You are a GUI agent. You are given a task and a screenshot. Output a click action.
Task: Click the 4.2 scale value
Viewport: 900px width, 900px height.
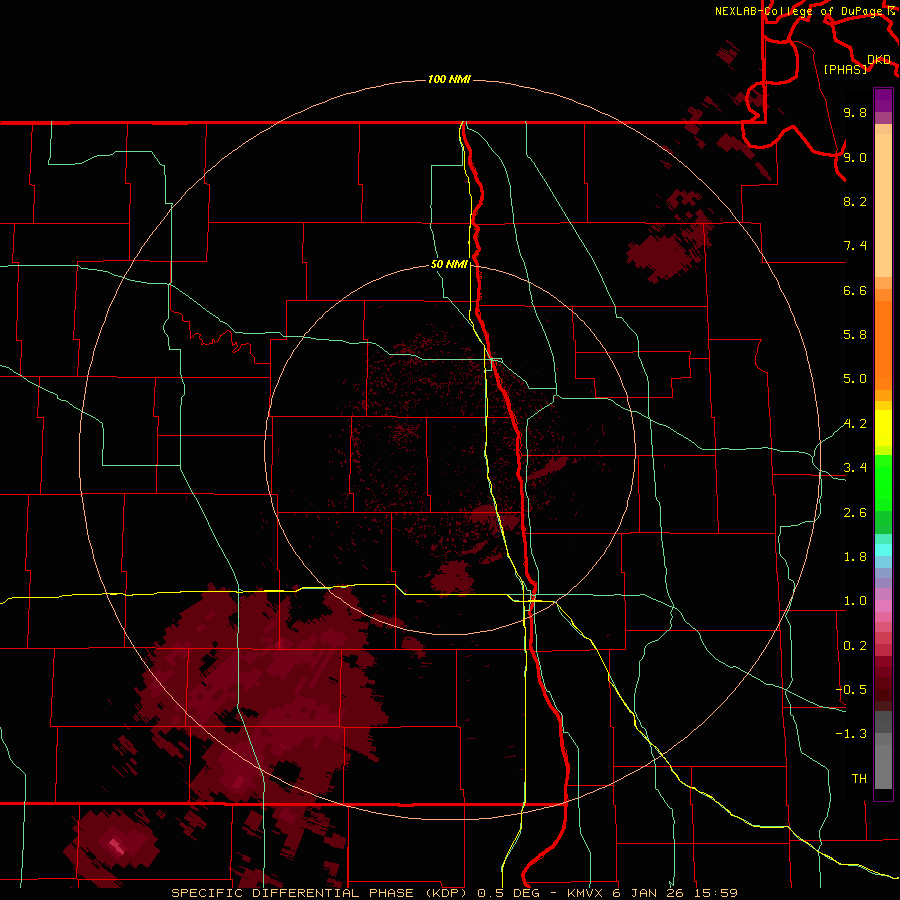855,424
